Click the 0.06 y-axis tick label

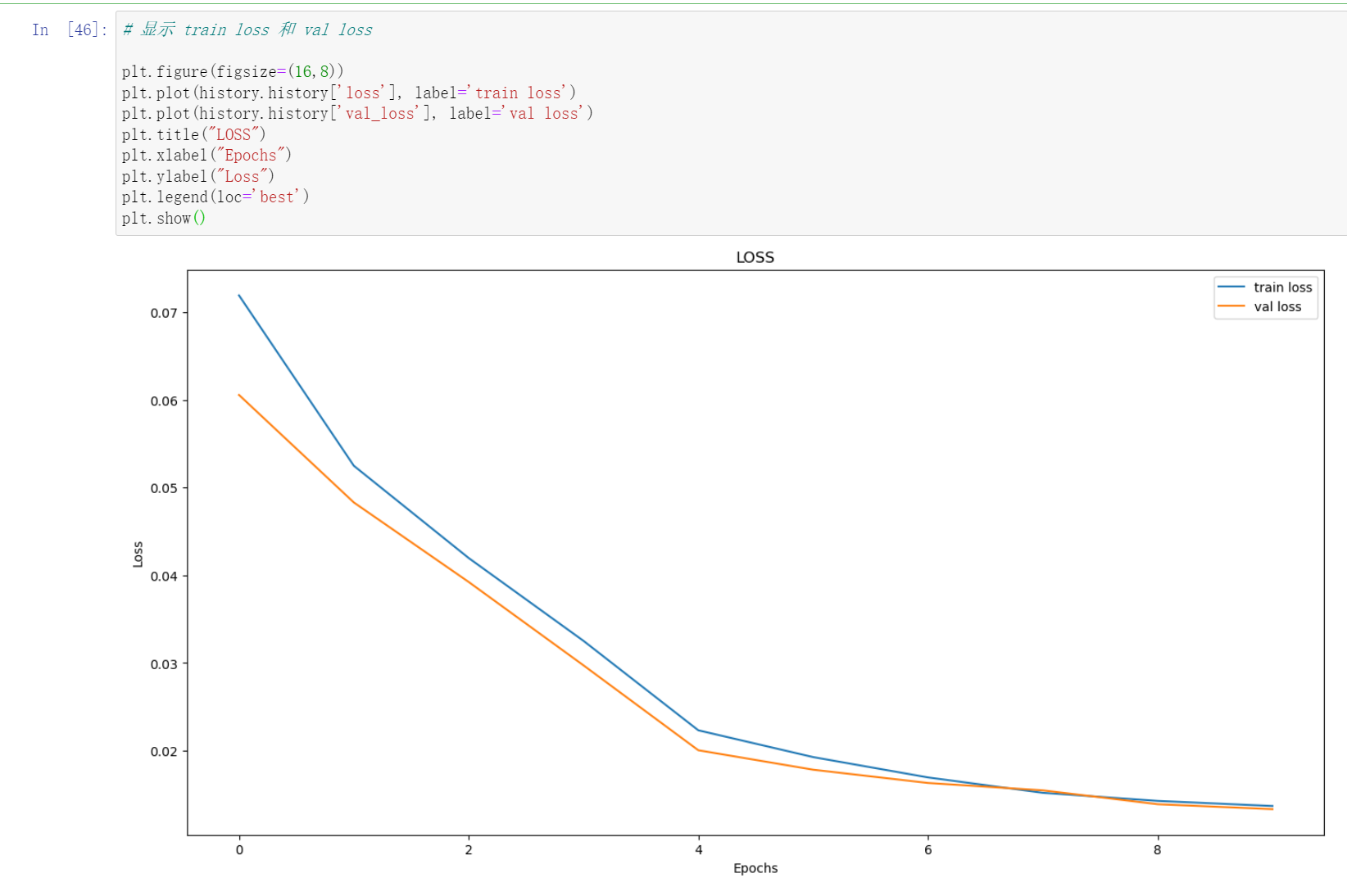pos(164,400)
